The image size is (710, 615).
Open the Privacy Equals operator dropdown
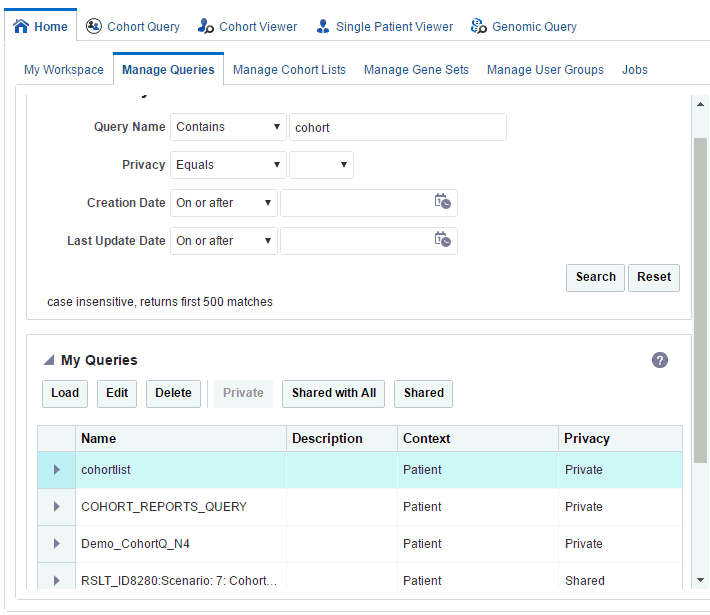point(228,165)
